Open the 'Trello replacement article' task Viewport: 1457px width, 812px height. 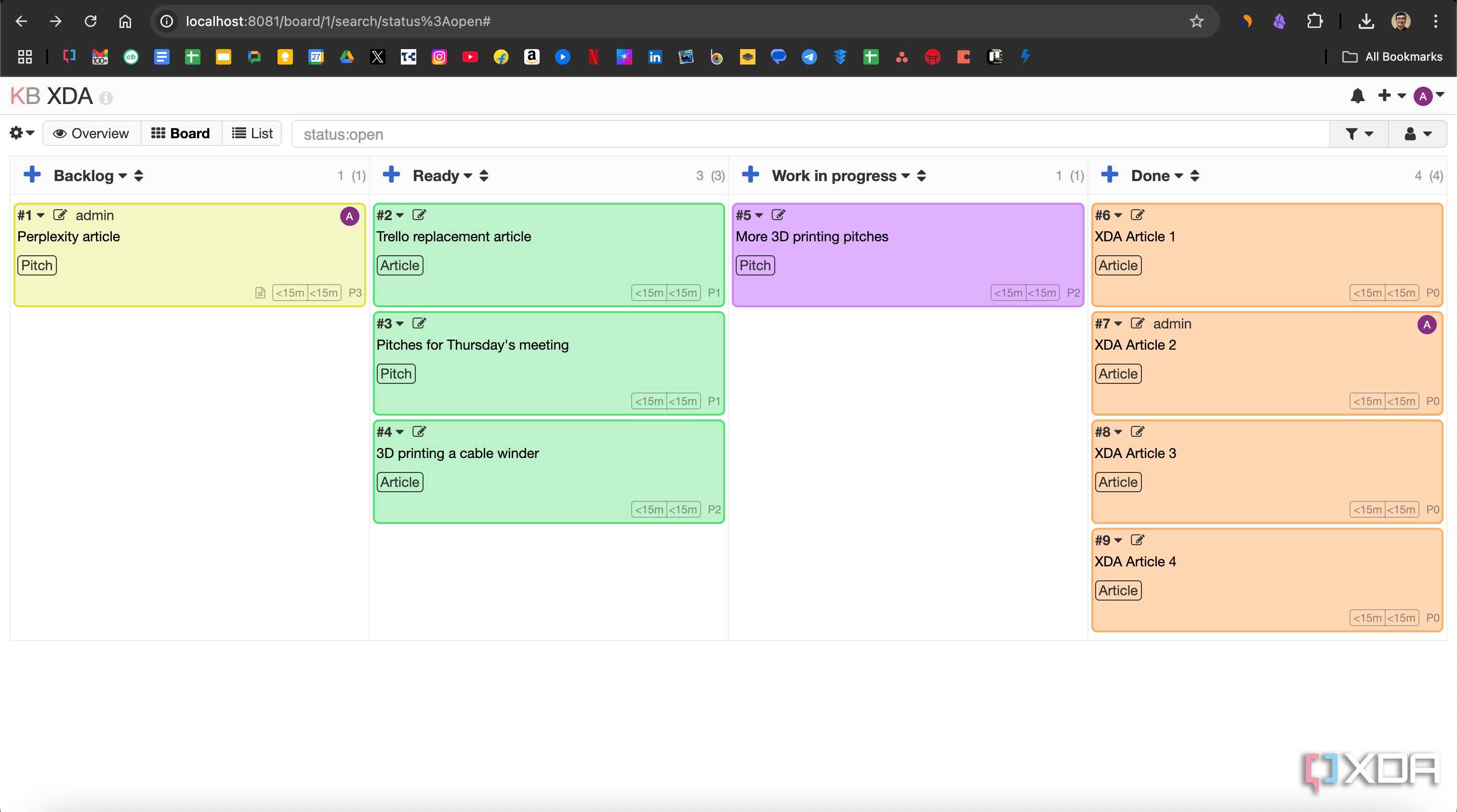[453, 236]
